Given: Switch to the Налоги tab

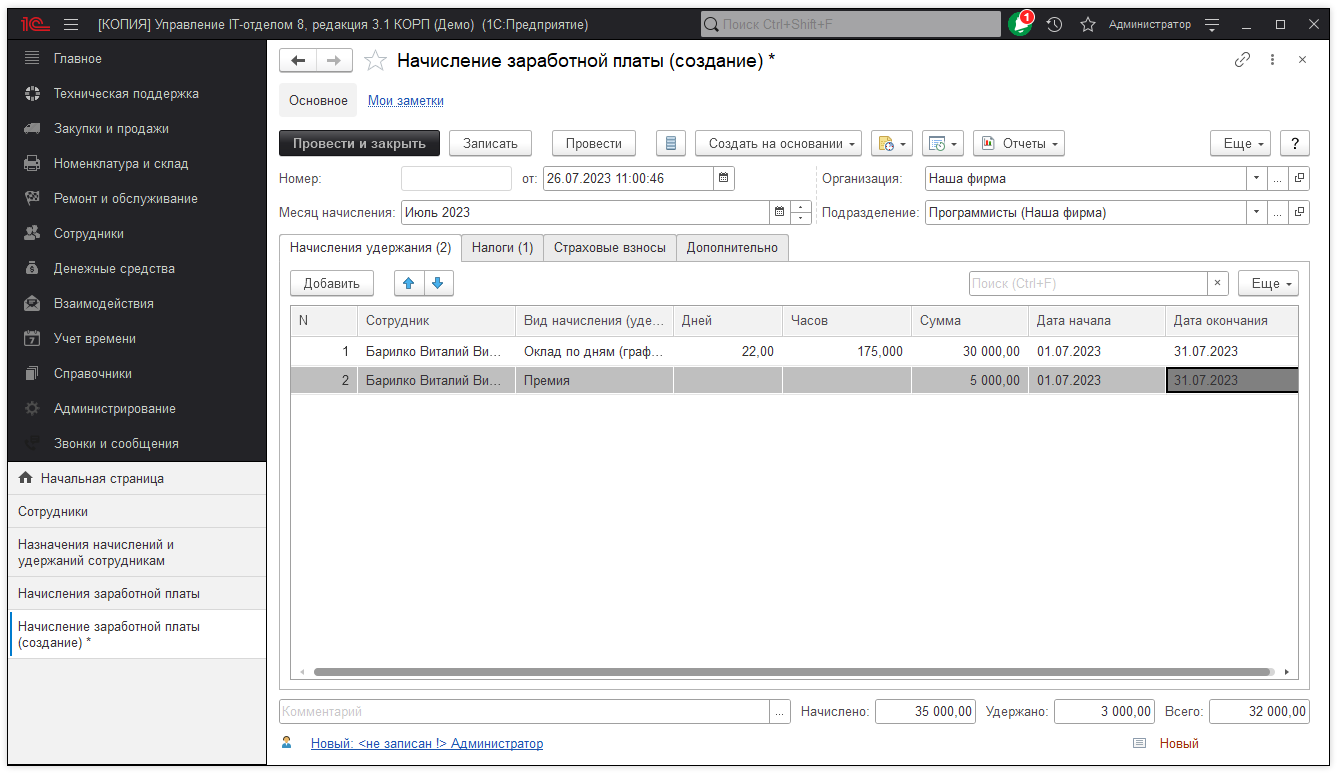Looking at the screenshot, I should [x=502, y=247].
